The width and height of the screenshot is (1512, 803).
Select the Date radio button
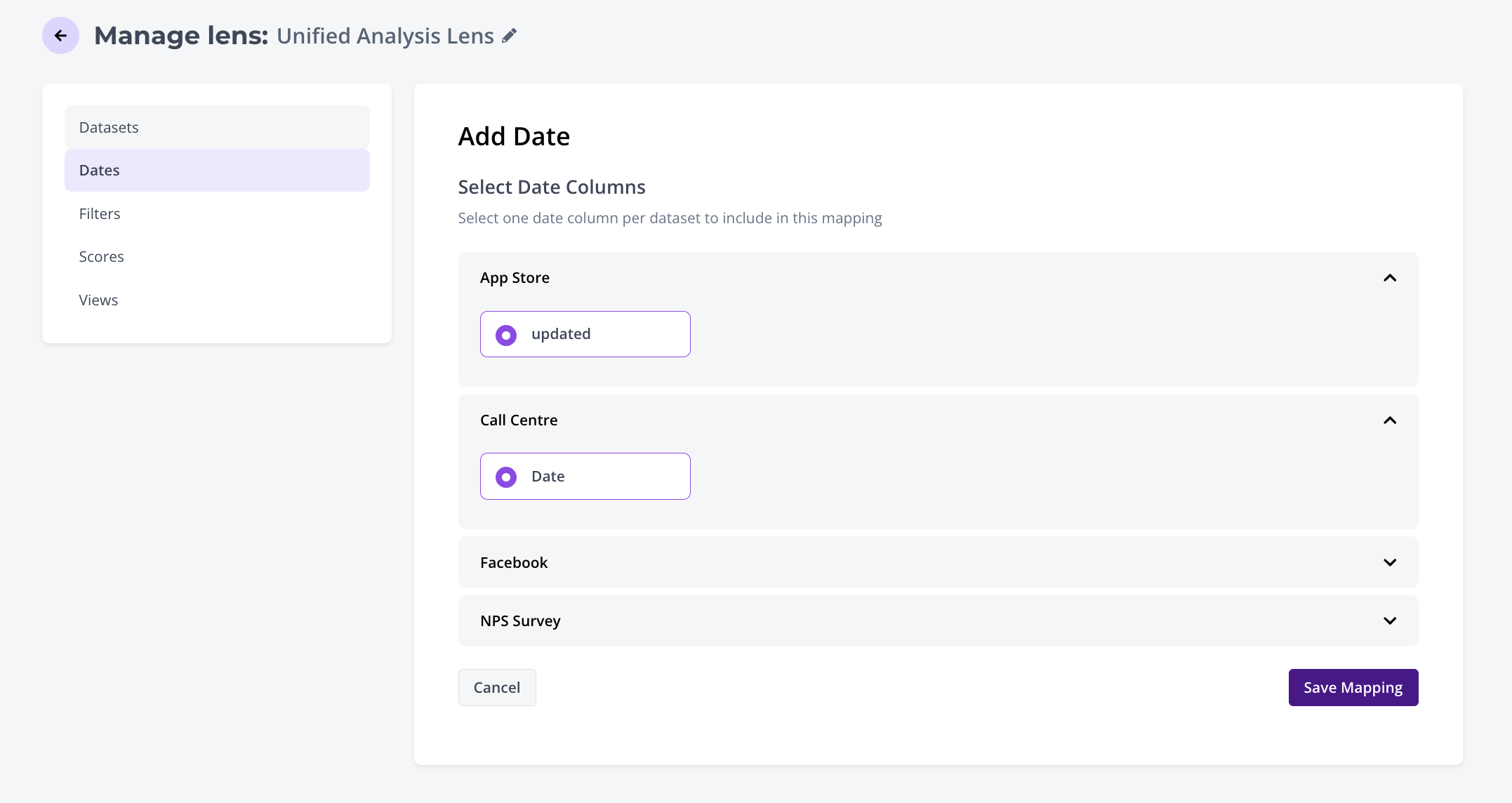[x=506, y=477]
